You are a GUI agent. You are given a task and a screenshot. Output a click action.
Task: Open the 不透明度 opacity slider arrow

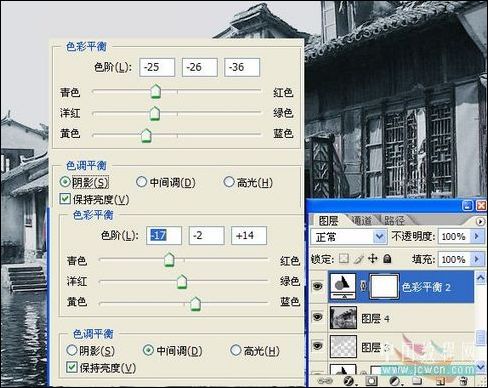(477, 236)
